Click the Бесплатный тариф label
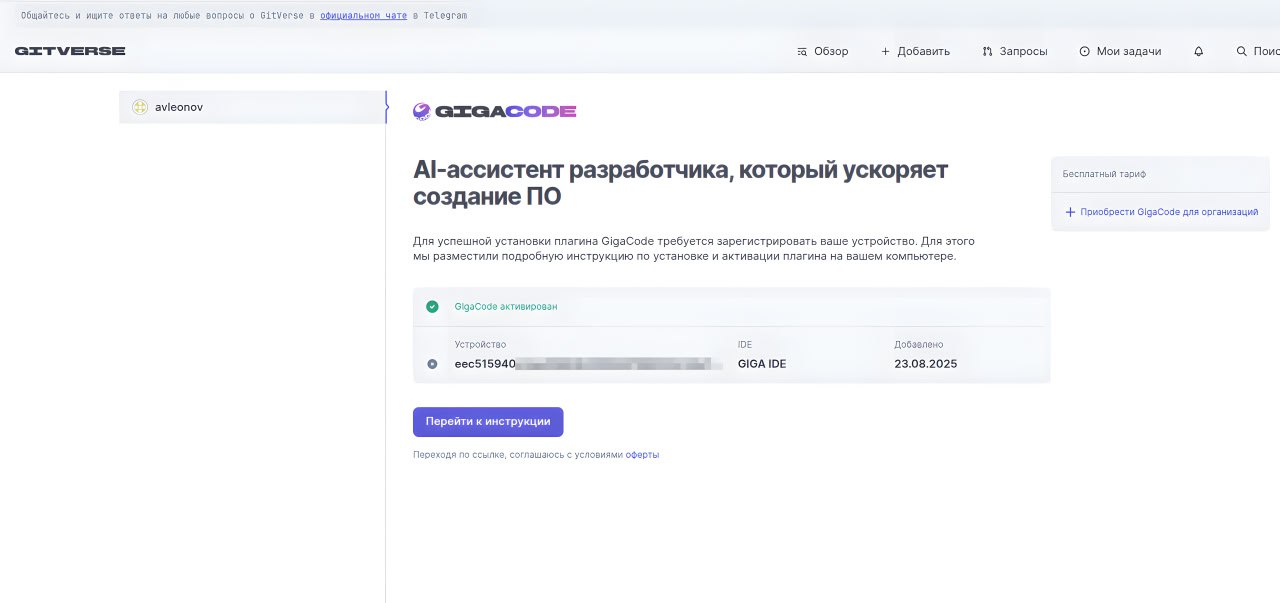The image size is (1280, 603). pos(1104,174)
